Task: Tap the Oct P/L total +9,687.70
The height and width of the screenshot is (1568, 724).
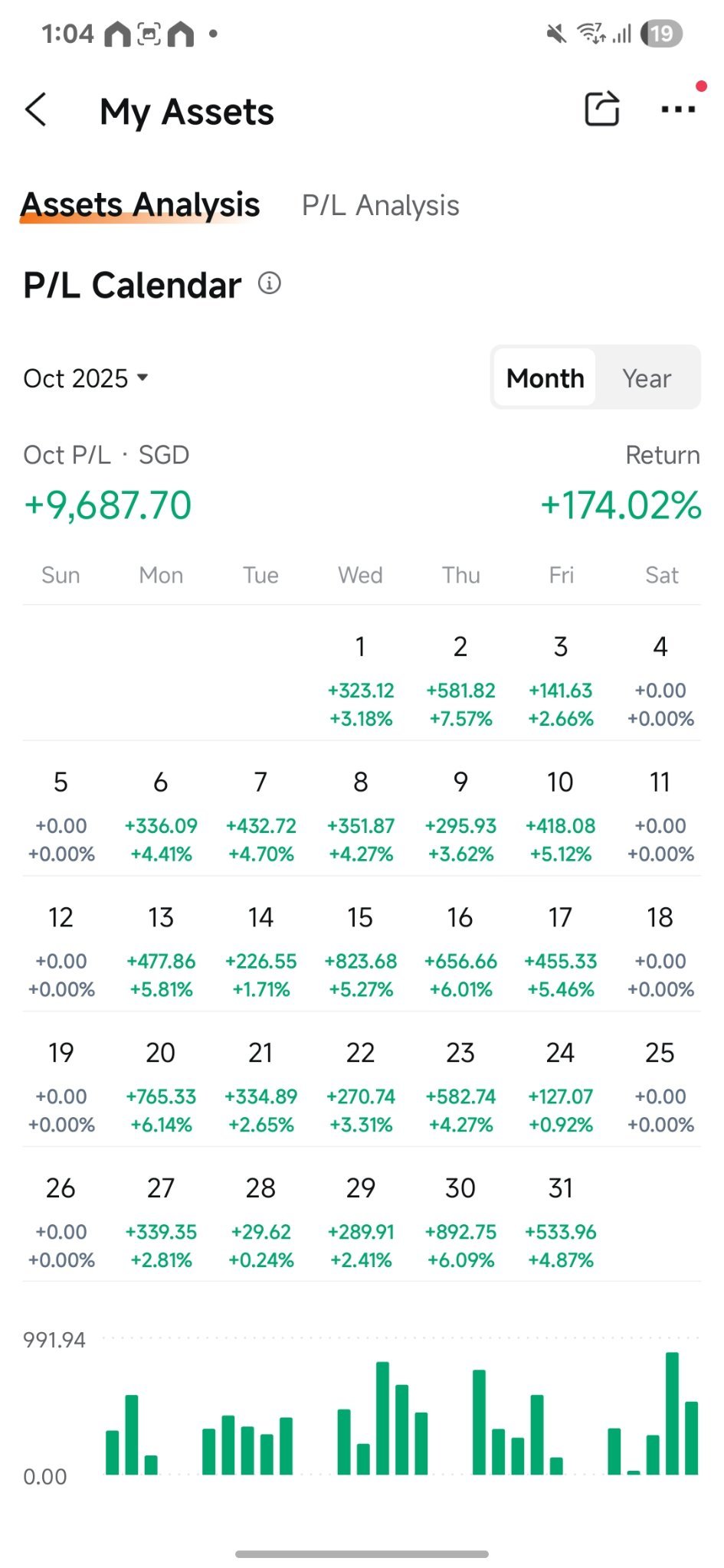Action: (x=108, y=505)
